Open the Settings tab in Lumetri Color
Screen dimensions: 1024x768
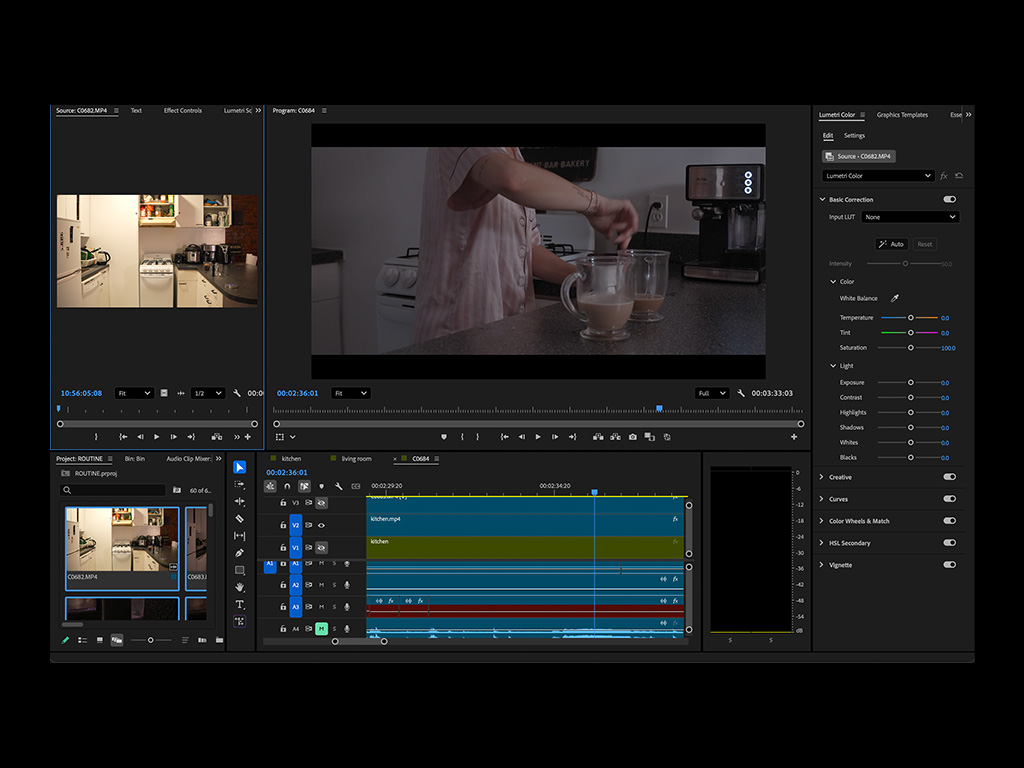[854, 135]
